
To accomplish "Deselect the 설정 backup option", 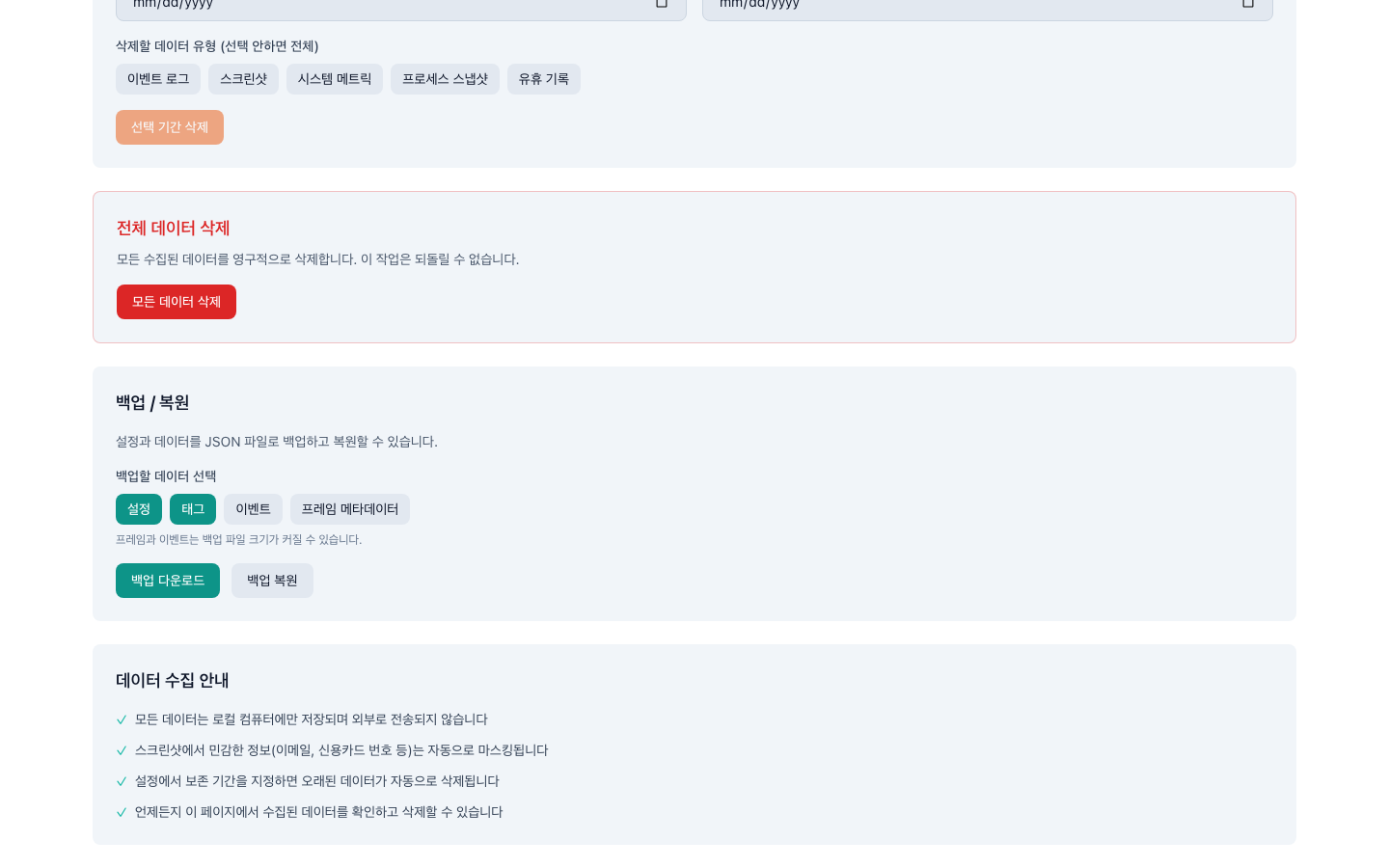I will pyautogui.click(x=139, y=509).
